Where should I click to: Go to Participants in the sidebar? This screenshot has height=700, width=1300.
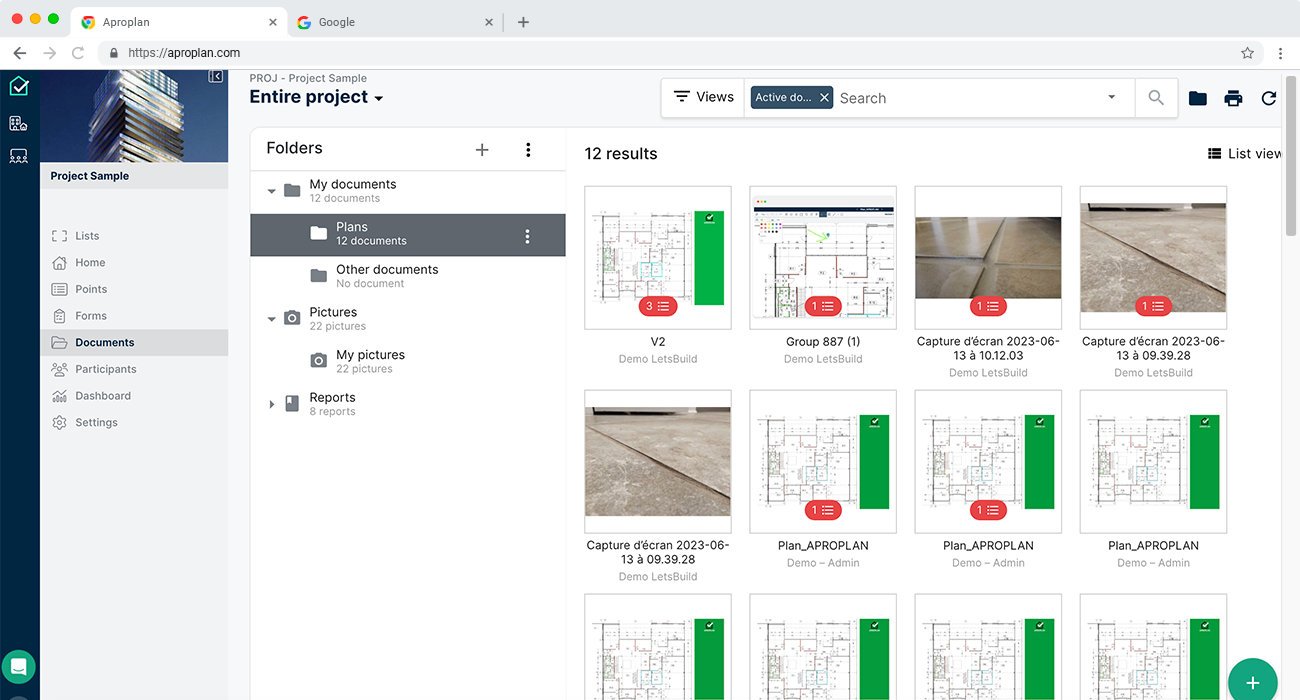[x=105, y=369]
